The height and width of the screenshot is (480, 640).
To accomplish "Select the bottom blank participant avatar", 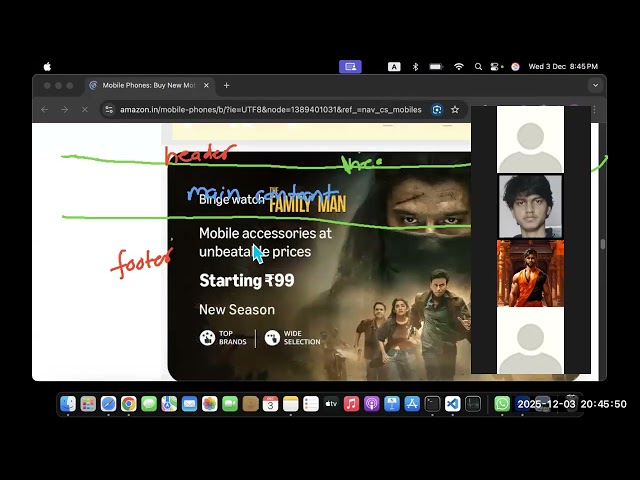I will pyautogui.click(x=530, y=340).
